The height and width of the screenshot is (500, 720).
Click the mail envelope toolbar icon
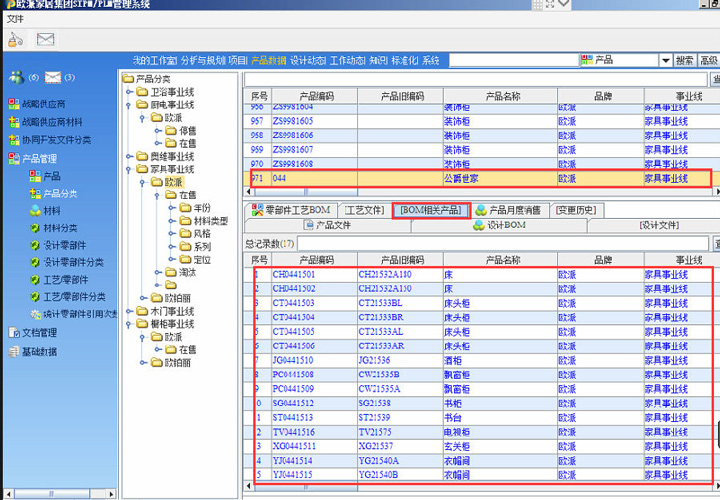45,39
